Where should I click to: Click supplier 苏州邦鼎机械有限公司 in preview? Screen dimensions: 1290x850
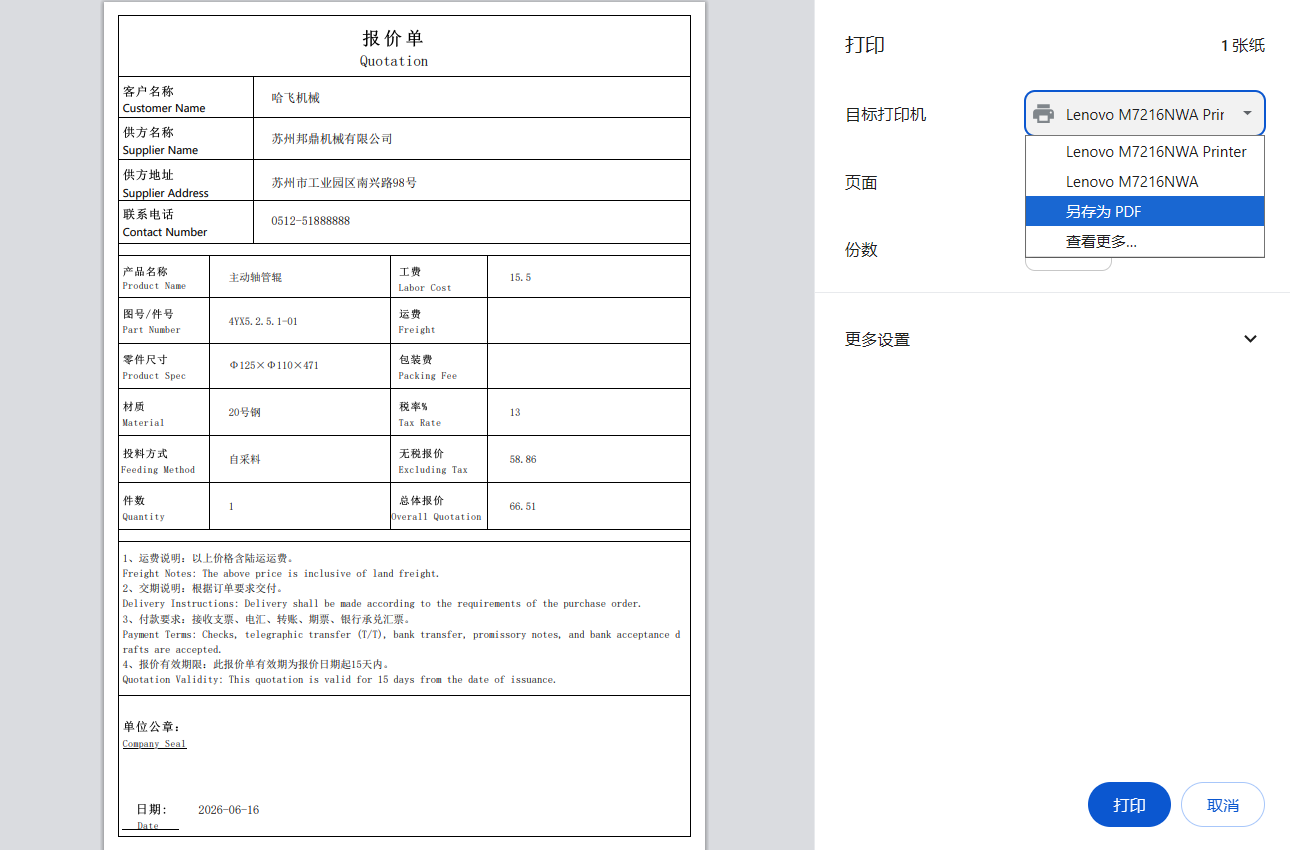(332, 139)
